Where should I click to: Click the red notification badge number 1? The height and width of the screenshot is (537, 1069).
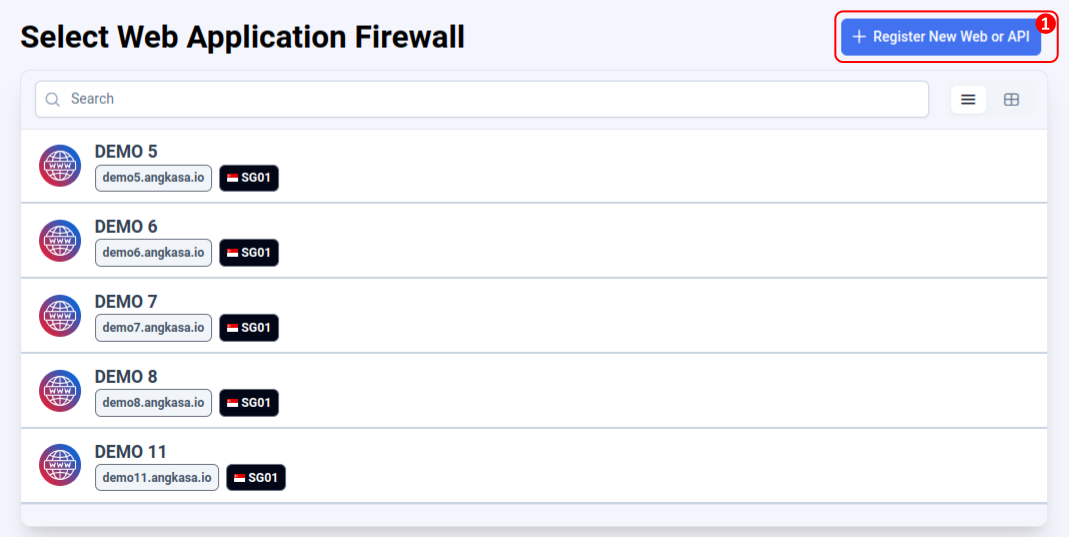1046,24
